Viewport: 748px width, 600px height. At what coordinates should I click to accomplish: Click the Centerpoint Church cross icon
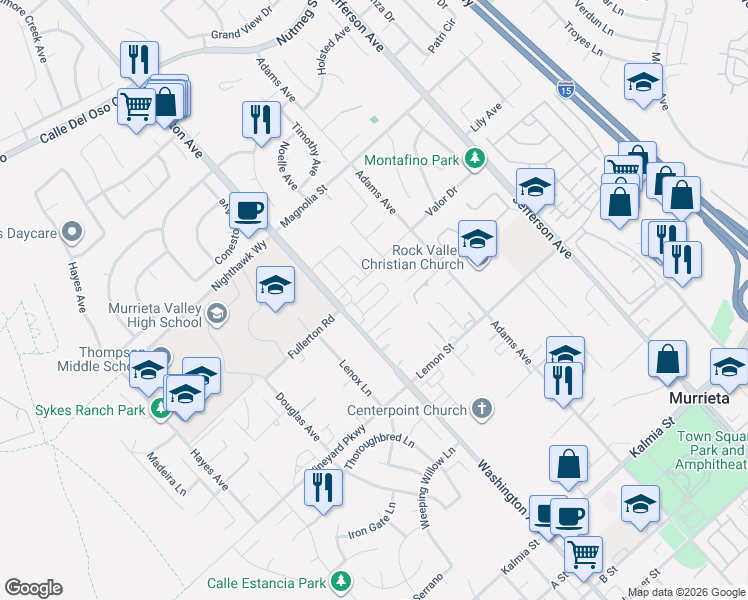482,409
